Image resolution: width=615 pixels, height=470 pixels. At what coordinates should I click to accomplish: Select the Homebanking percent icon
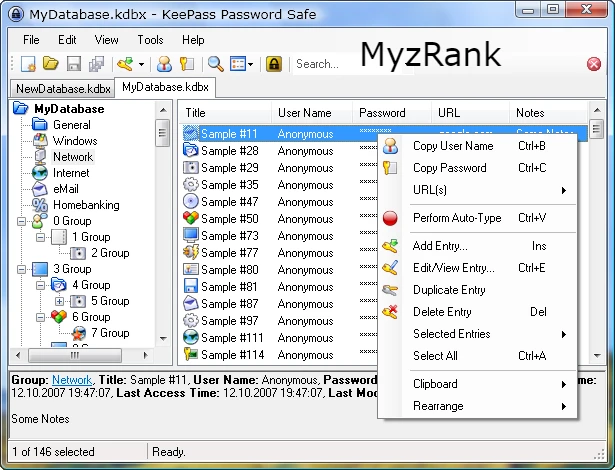coord(40,205)
